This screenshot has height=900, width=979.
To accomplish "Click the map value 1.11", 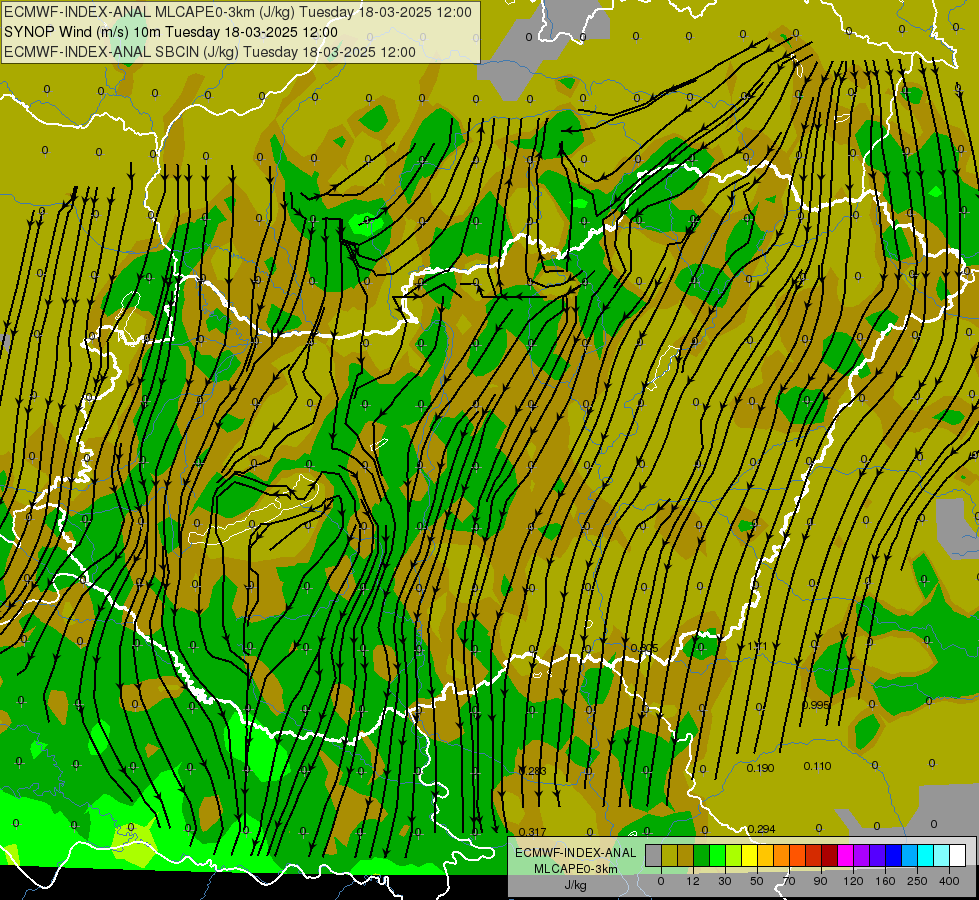I will [757, 646].
